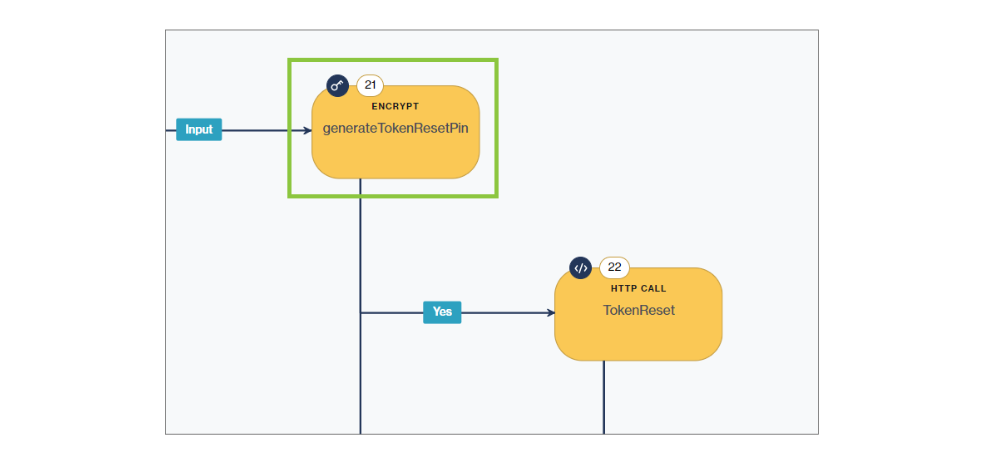Click the vertical connector leaving the TokenReset node
The image size is (983, 449).
[x=604, y=400]
